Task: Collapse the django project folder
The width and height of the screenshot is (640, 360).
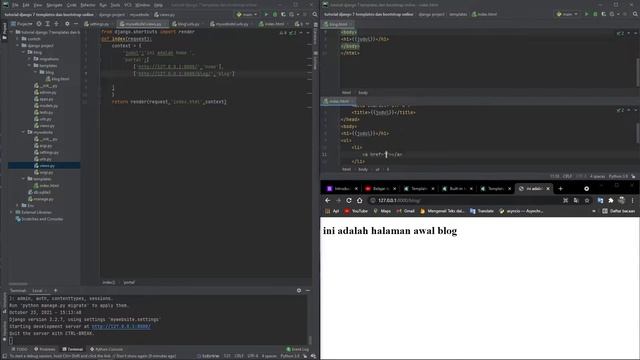Action: click(18, 46)
